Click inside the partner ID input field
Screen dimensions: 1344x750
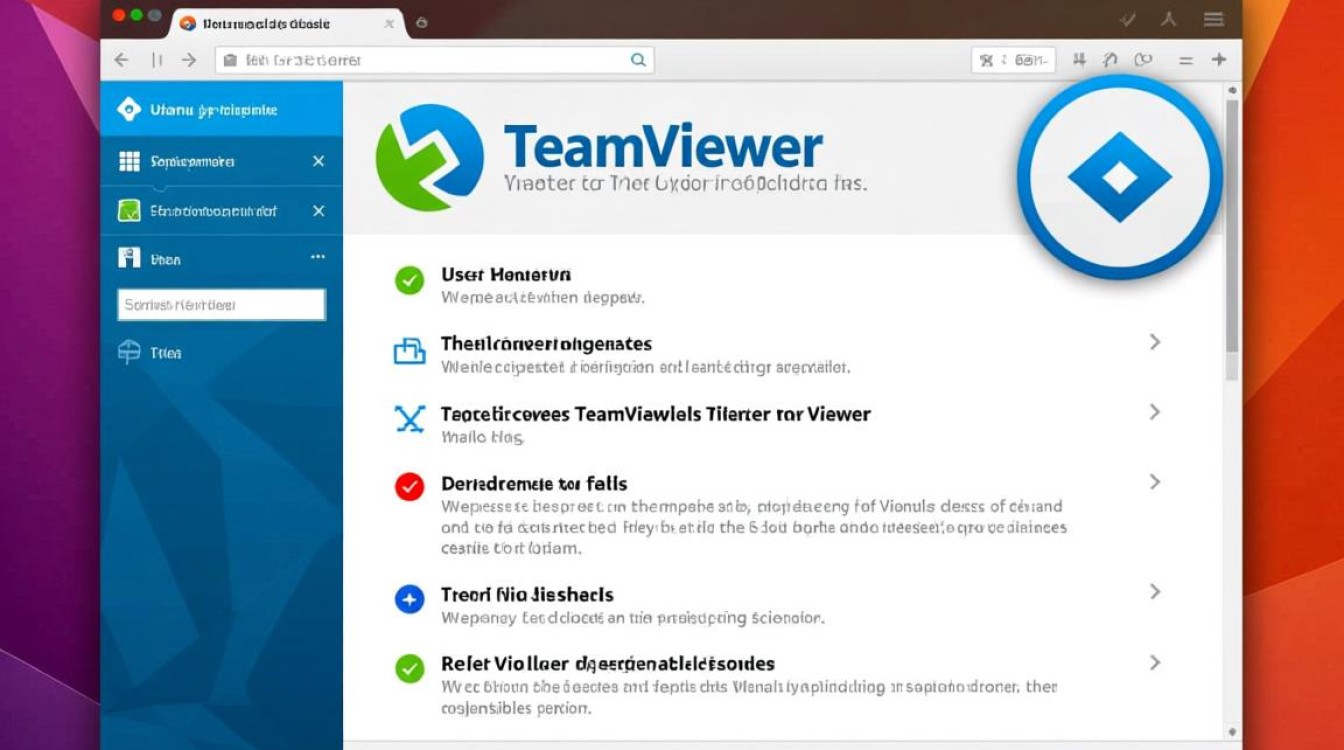pos(221,304)
